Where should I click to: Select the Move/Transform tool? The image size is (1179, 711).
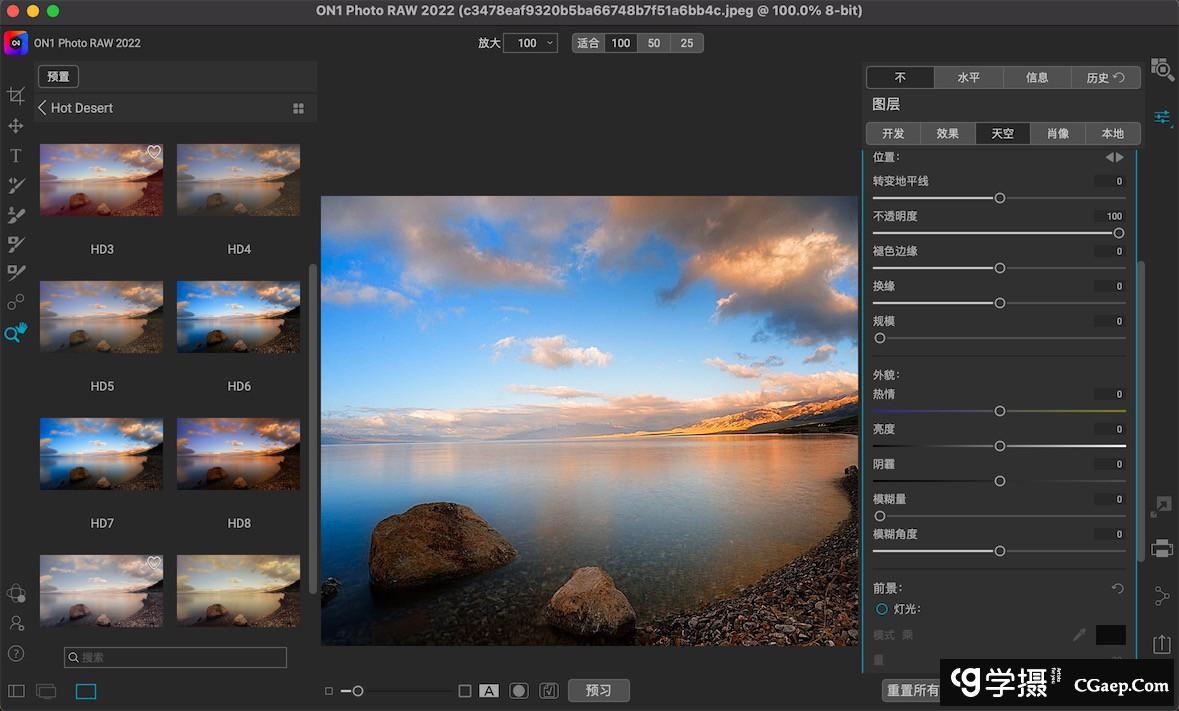coord(16,126)
